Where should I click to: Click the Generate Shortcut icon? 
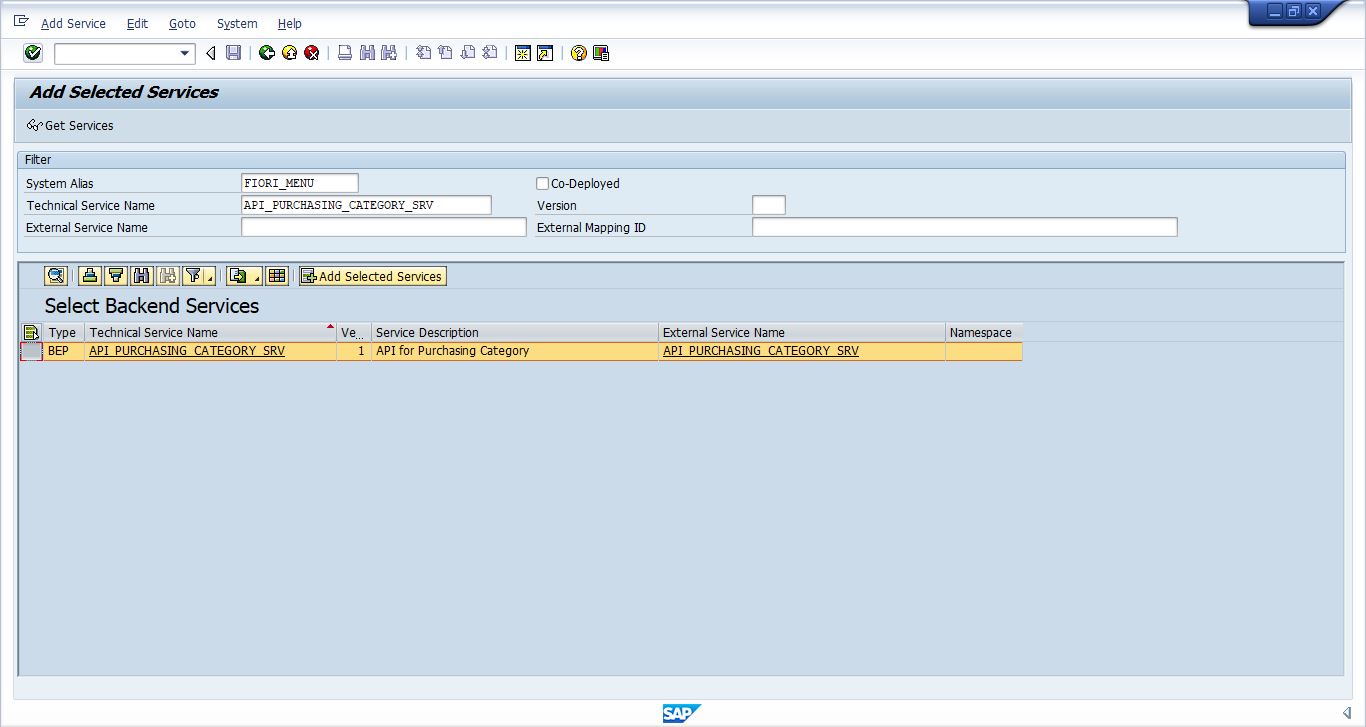point(545,53)
